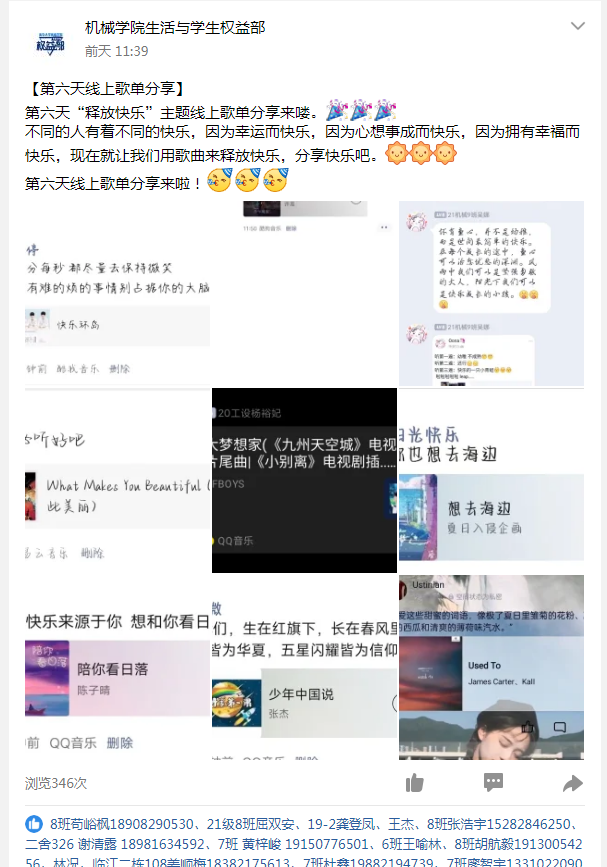Open the comments speech-bubble icon

[493, 782]
